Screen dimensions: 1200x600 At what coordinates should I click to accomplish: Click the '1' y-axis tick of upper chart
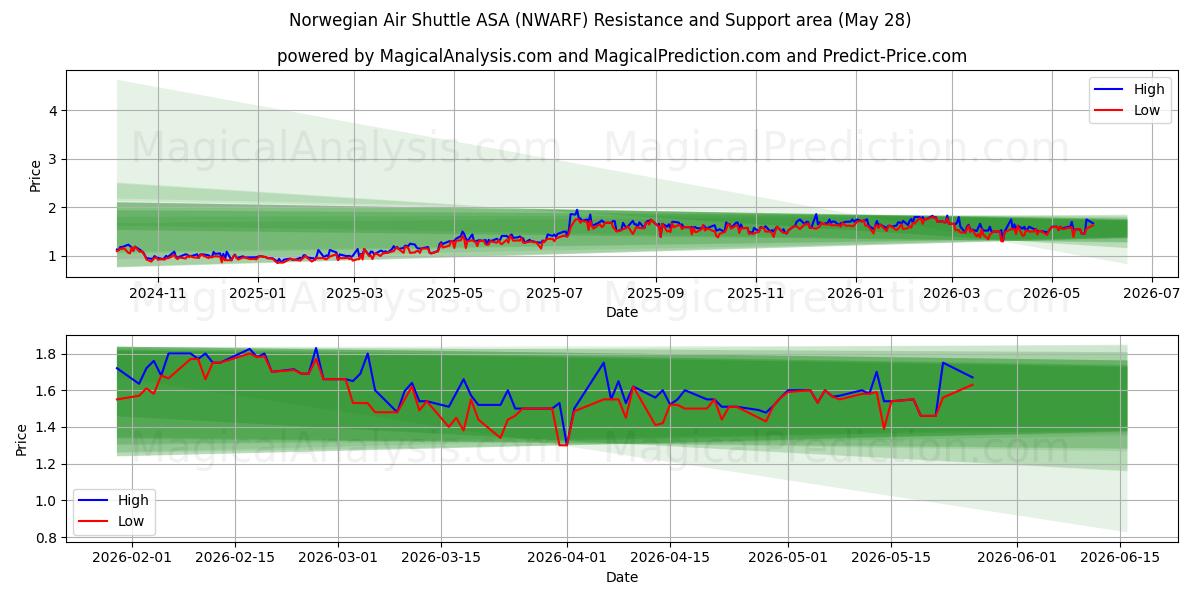(55, 256)
